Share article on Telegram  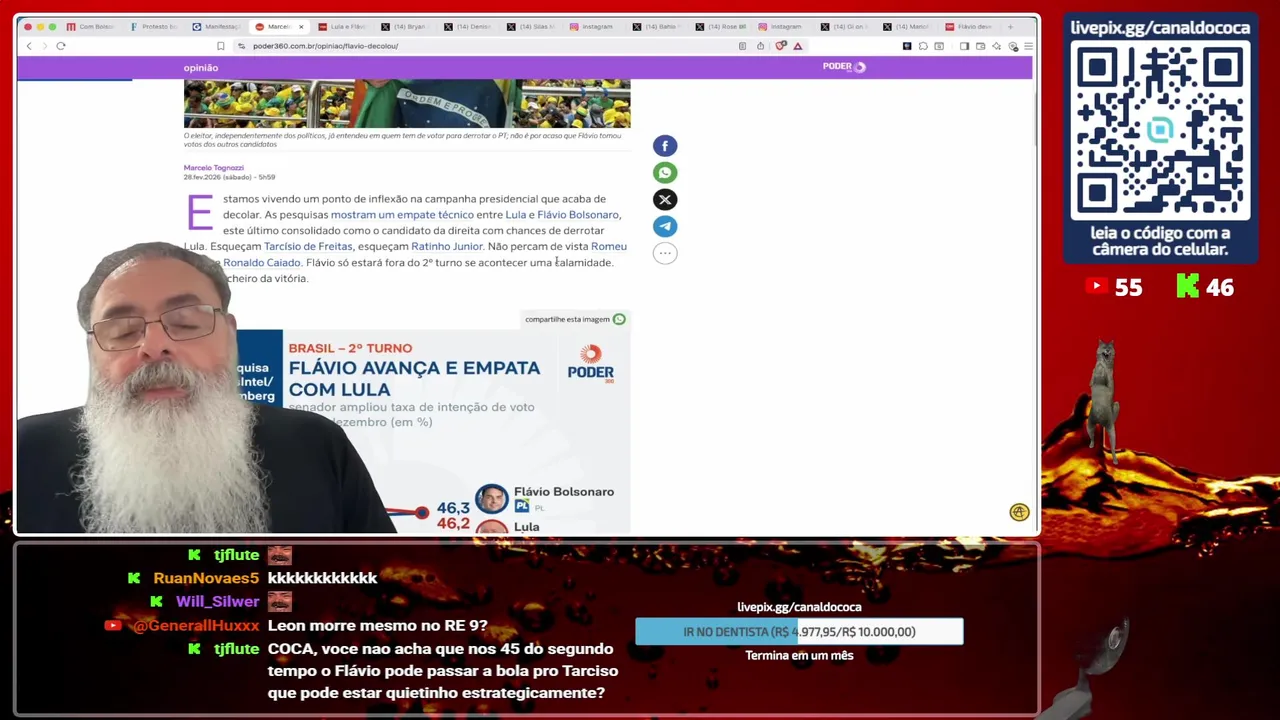click(665, 226)
